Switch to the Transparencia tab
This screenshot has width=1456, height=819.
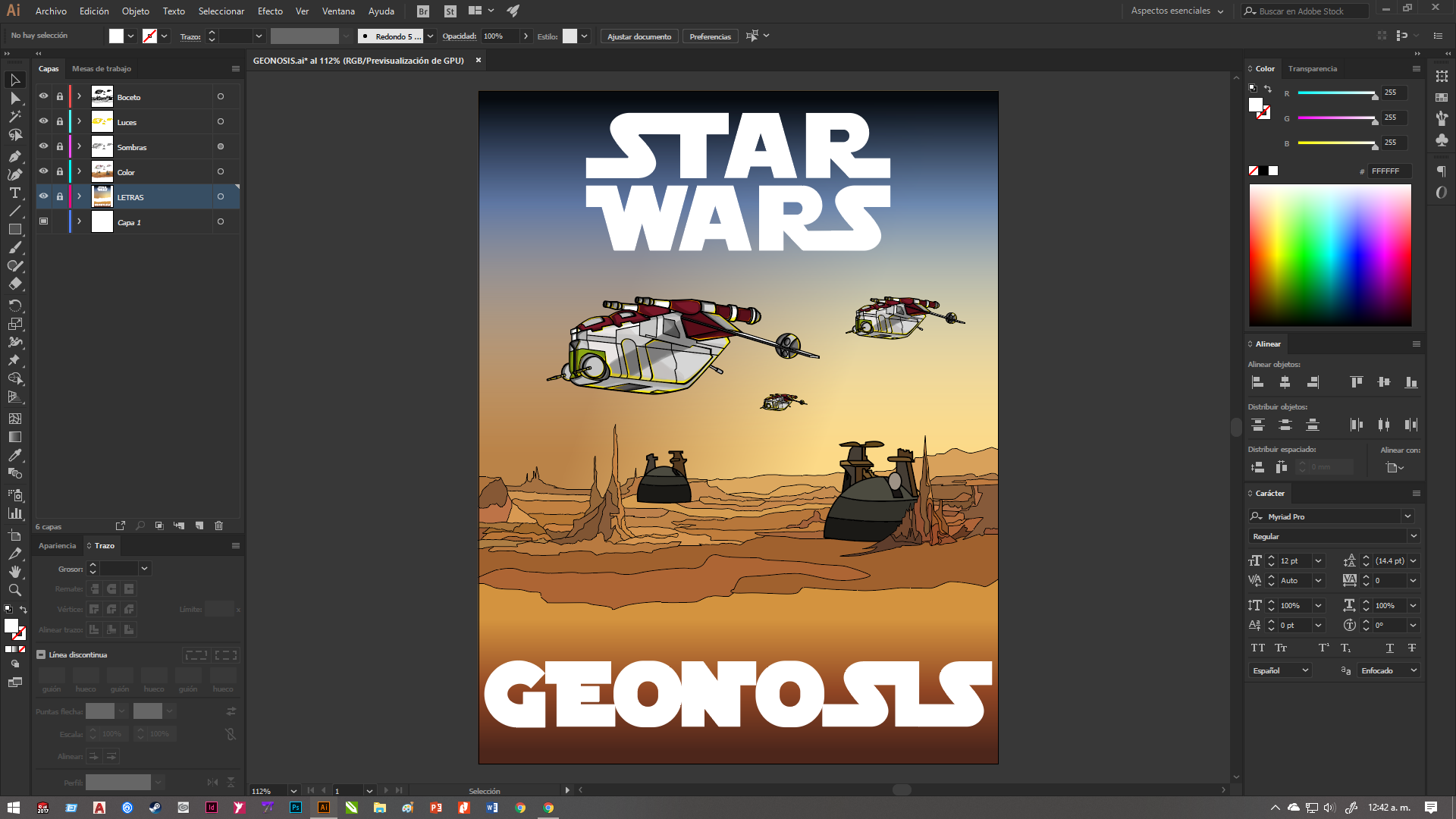(1313, 68)
